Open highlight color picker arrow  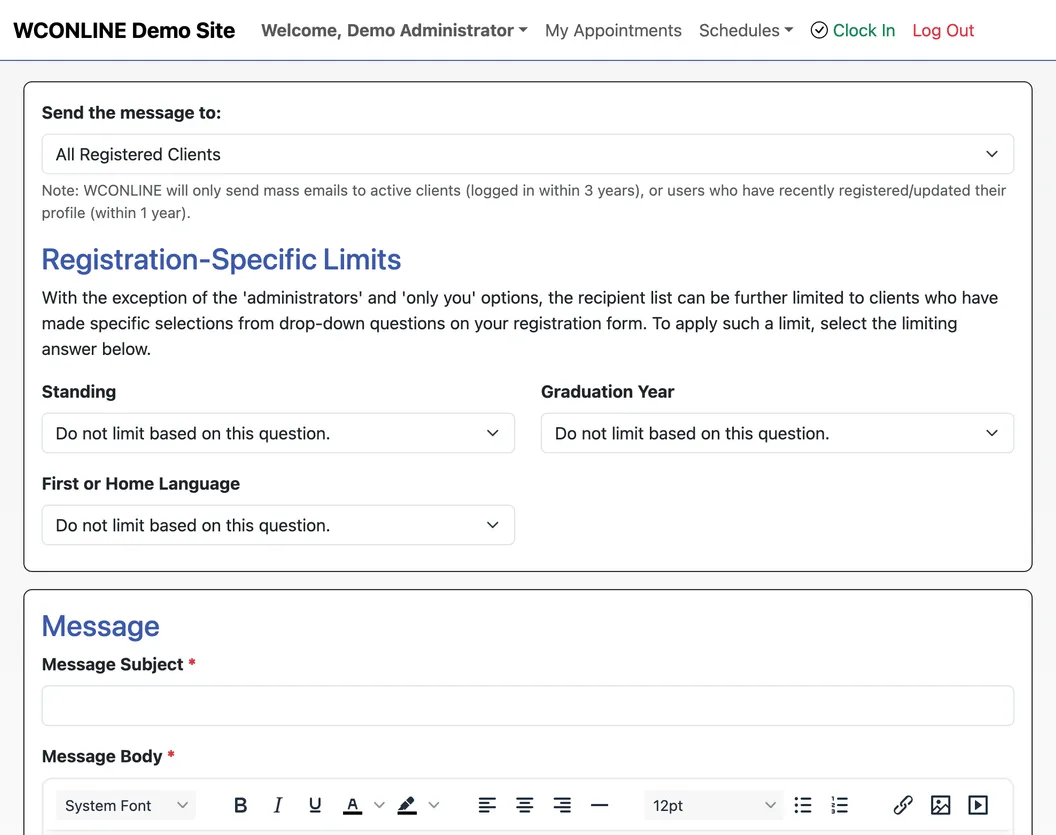point(434,805)
